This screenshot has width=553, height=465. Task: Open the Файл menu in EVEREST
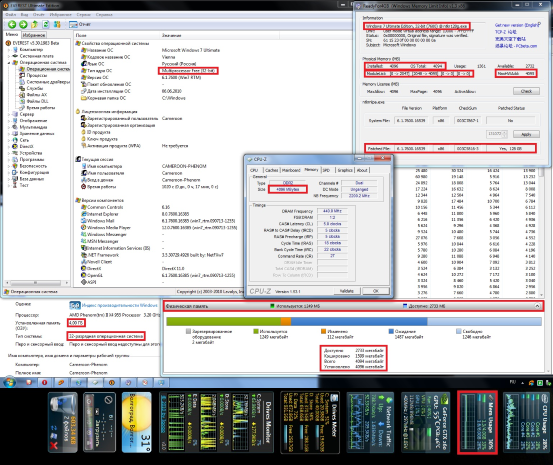[x=11, y=14]
